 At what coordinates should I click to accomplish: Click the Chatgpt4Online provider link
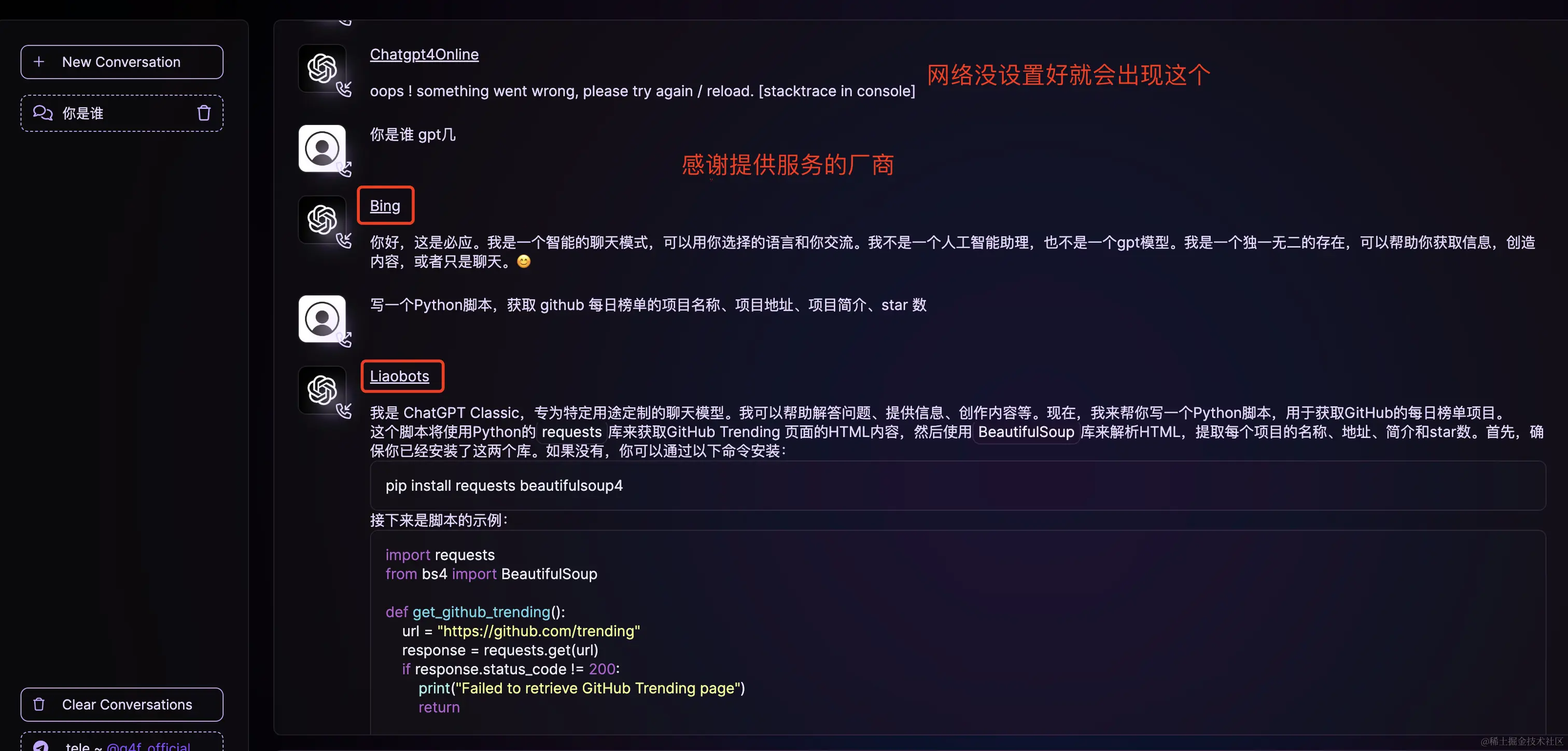[x=424, y=54]
